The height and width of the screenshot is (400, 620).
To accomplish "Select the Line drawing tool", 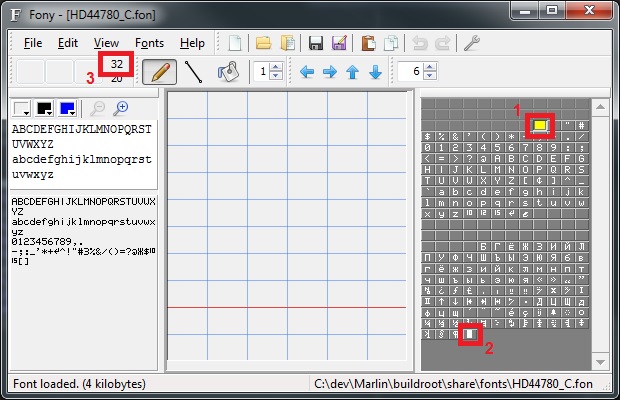I will (x=193, y=72).
